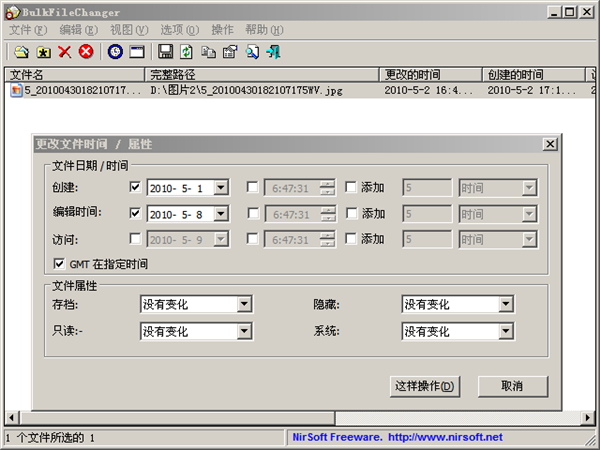
Task: Click the jpg file icon in list row
Action: click(x=16, y=90)
